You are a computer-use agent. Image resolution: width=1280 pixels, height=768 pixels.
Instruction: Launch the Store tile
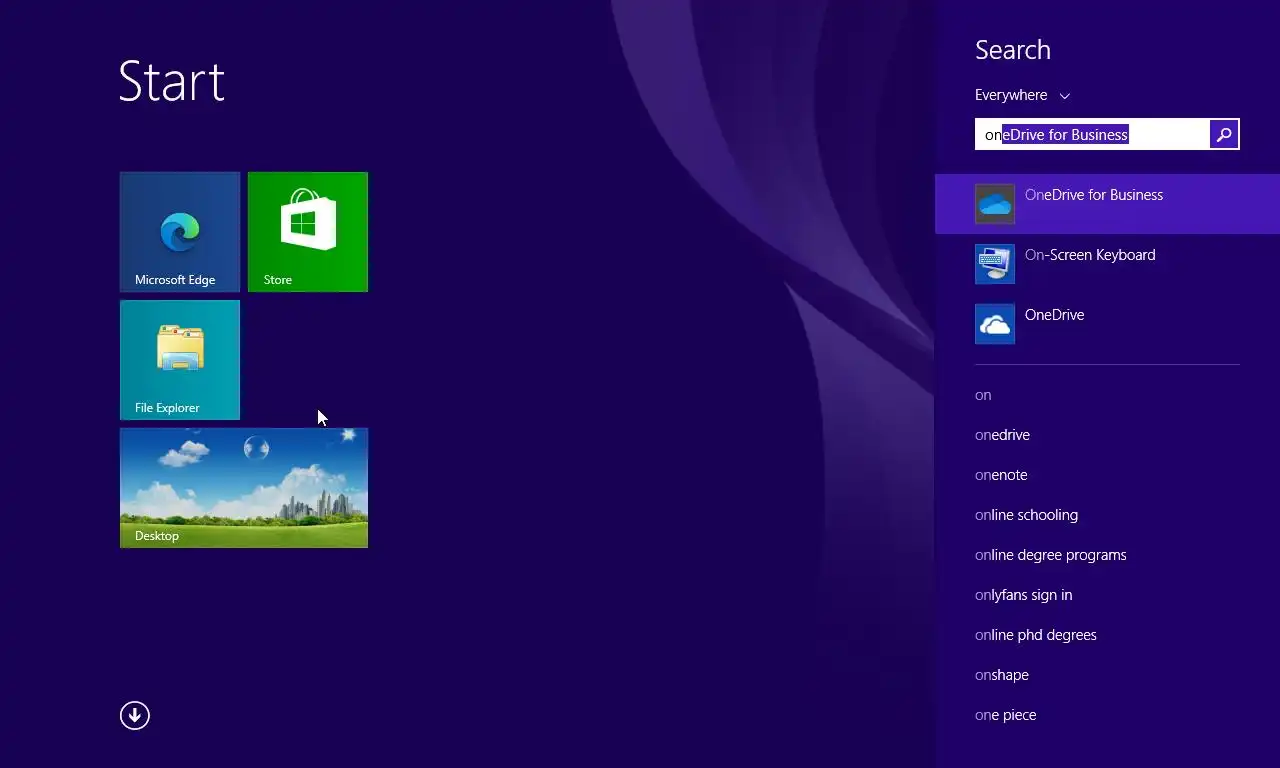point(308,232)
